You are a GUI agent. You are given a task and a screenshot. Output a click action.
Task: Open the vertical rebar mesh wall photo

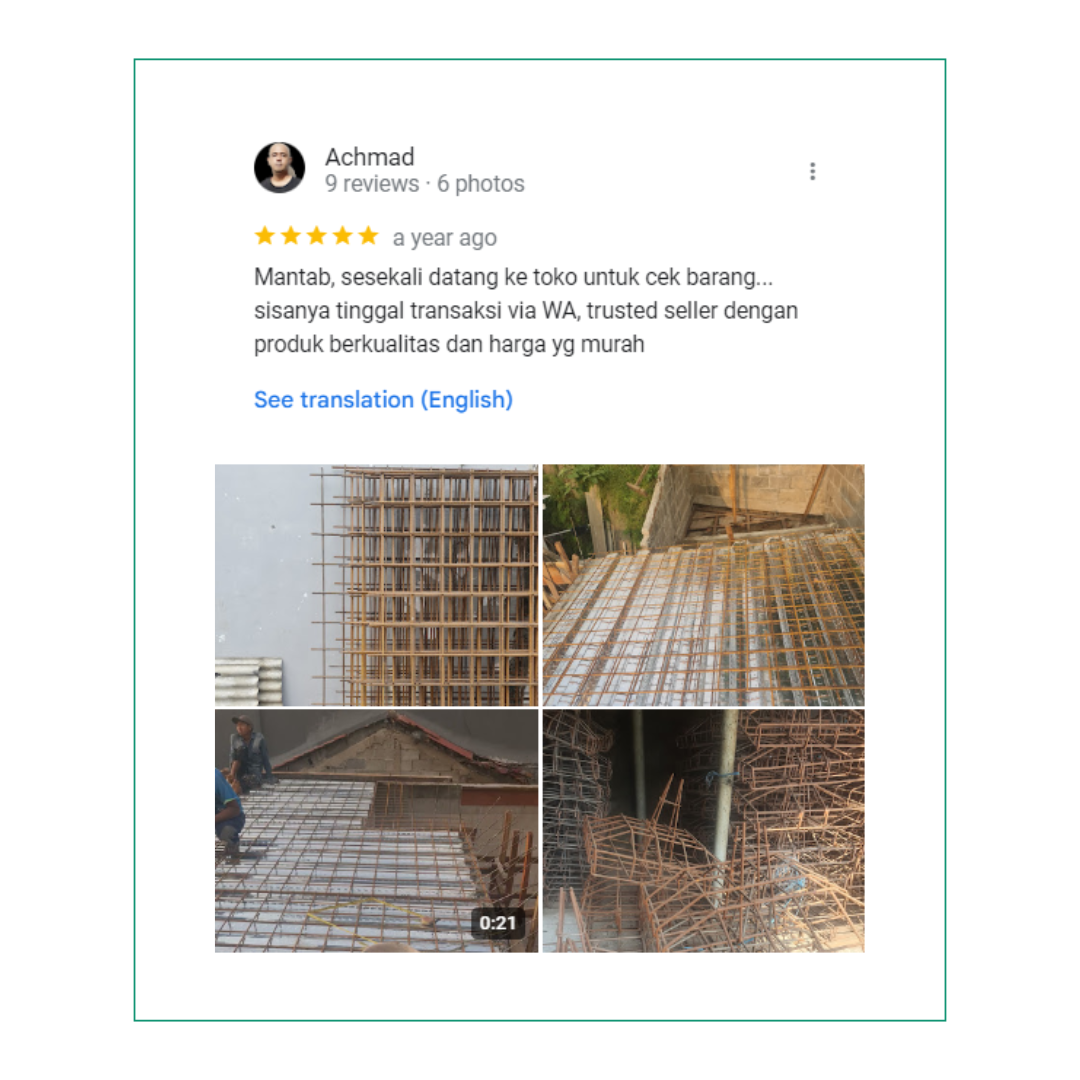(376, 585)
